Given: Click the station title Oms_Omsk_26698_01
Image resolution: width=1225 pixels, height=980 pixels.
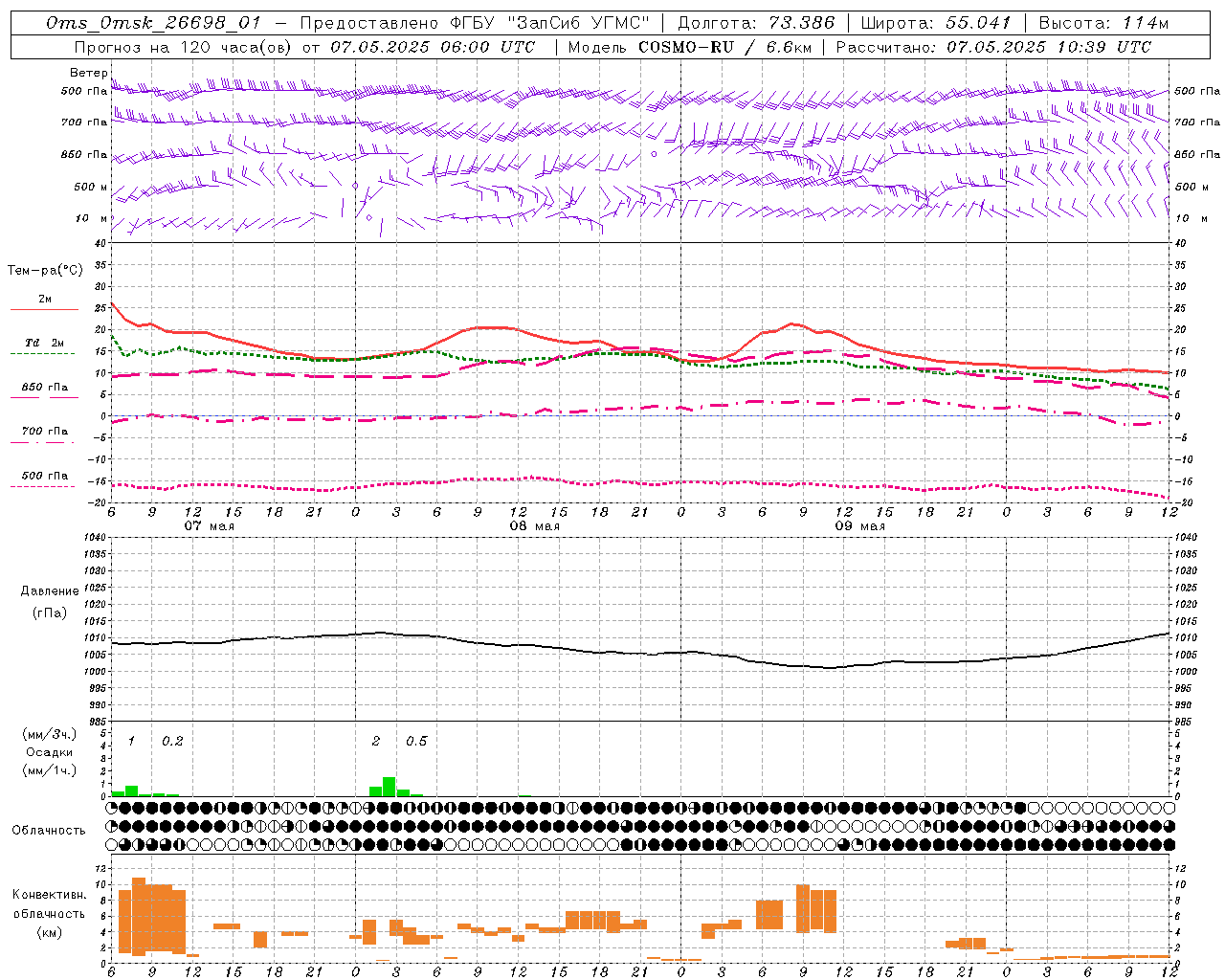Looking at the screenshot, I should [x=154, y=23].
